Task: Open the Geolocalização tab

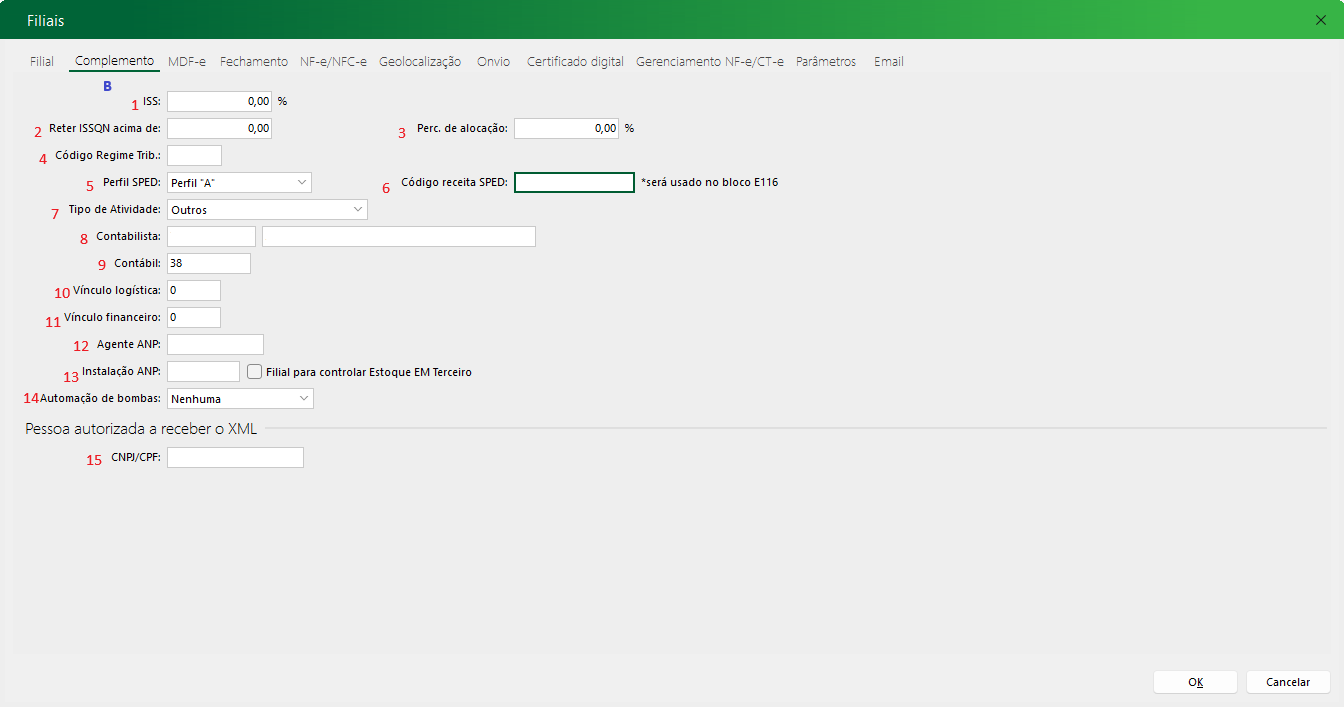Action: [x=420, y=62]
